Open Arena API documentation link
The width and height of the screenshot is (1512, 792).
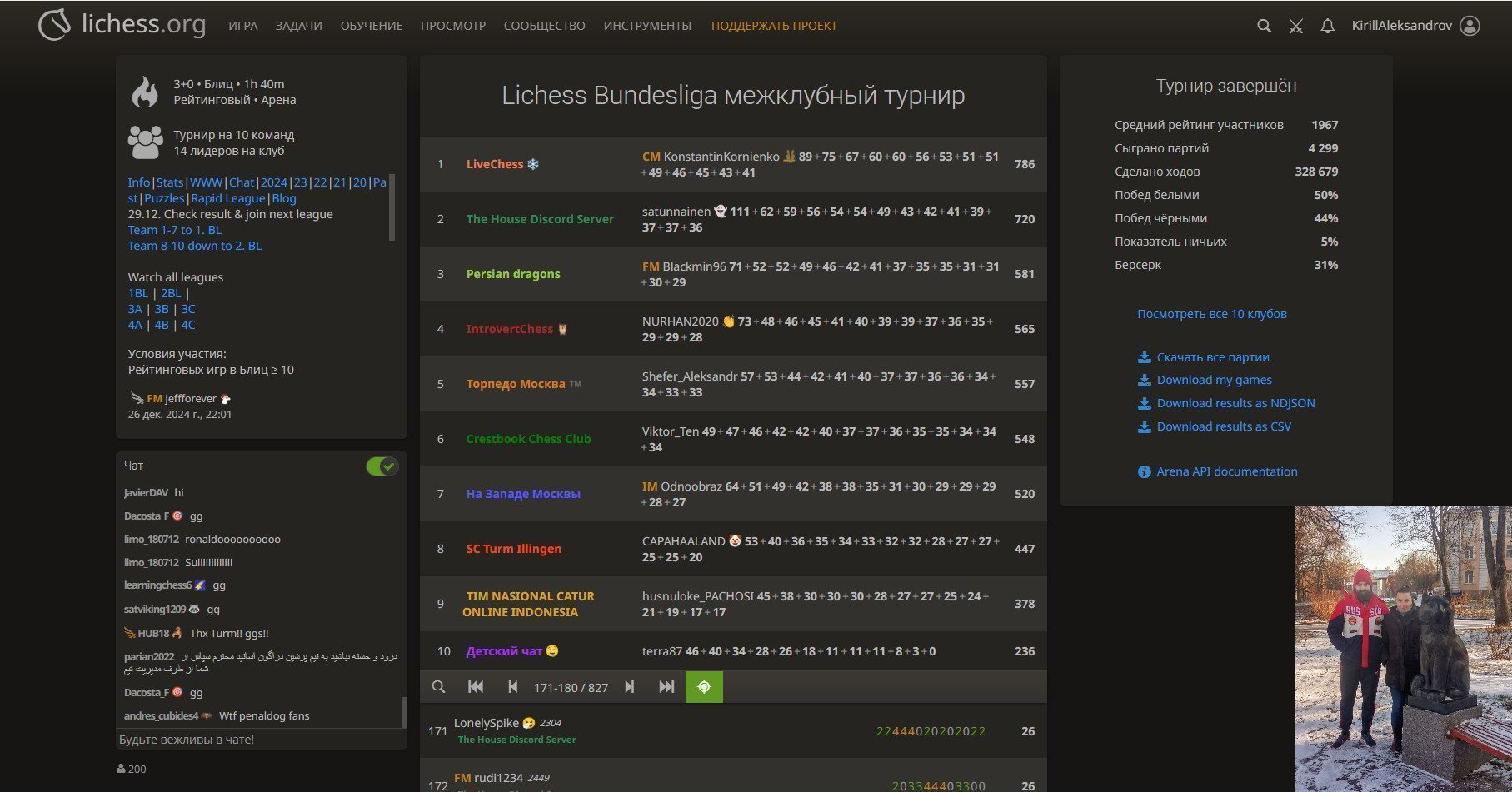click(1227, 471)
